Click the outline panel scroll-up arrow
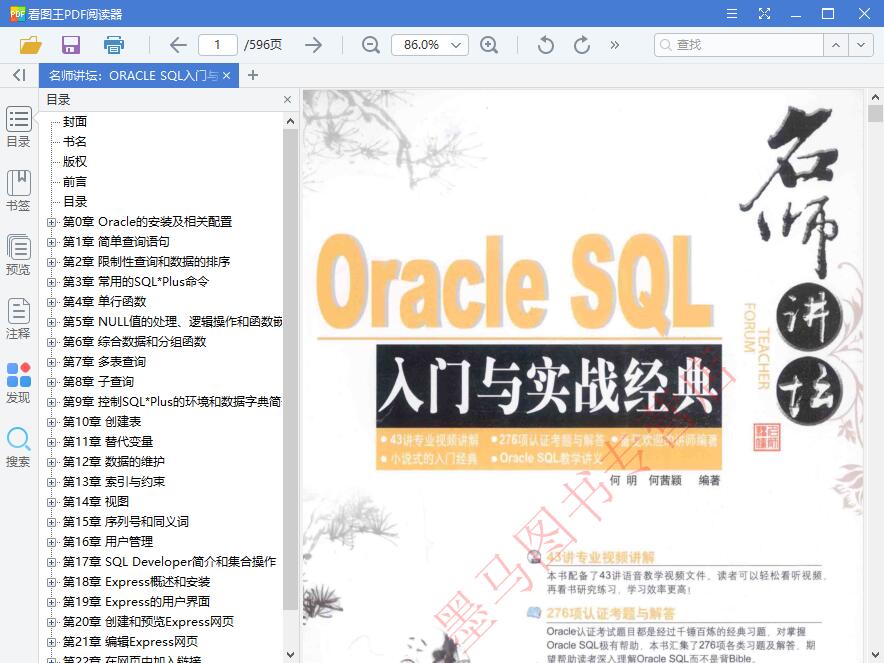This screenshot has height=663, width=884. pyautogui.click(x=290, y=121)
